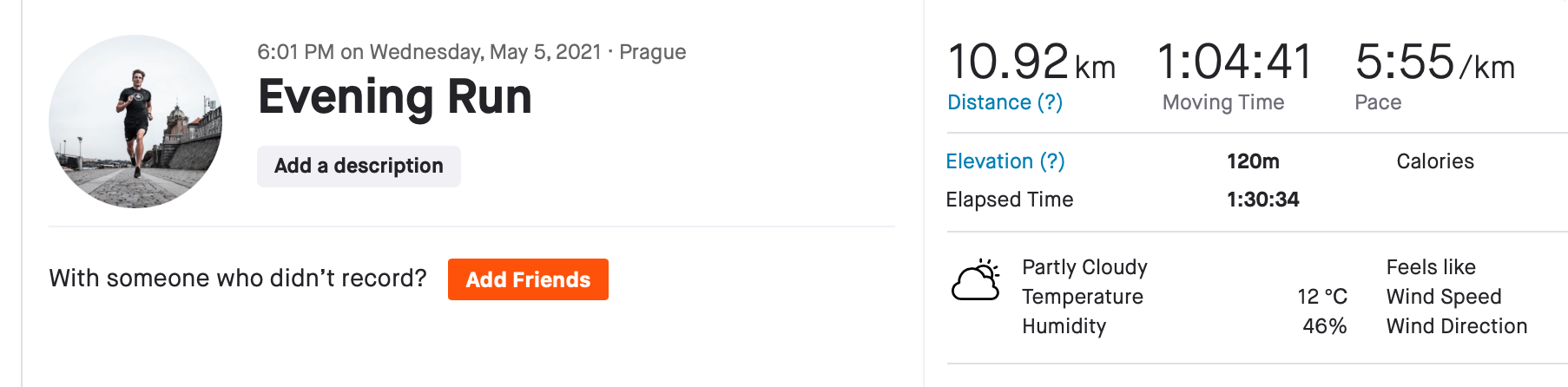Image resolution: width=1568 pixels, height=387 pixels.
Task: Click the Pace label
Action: tap(1378, 102)
